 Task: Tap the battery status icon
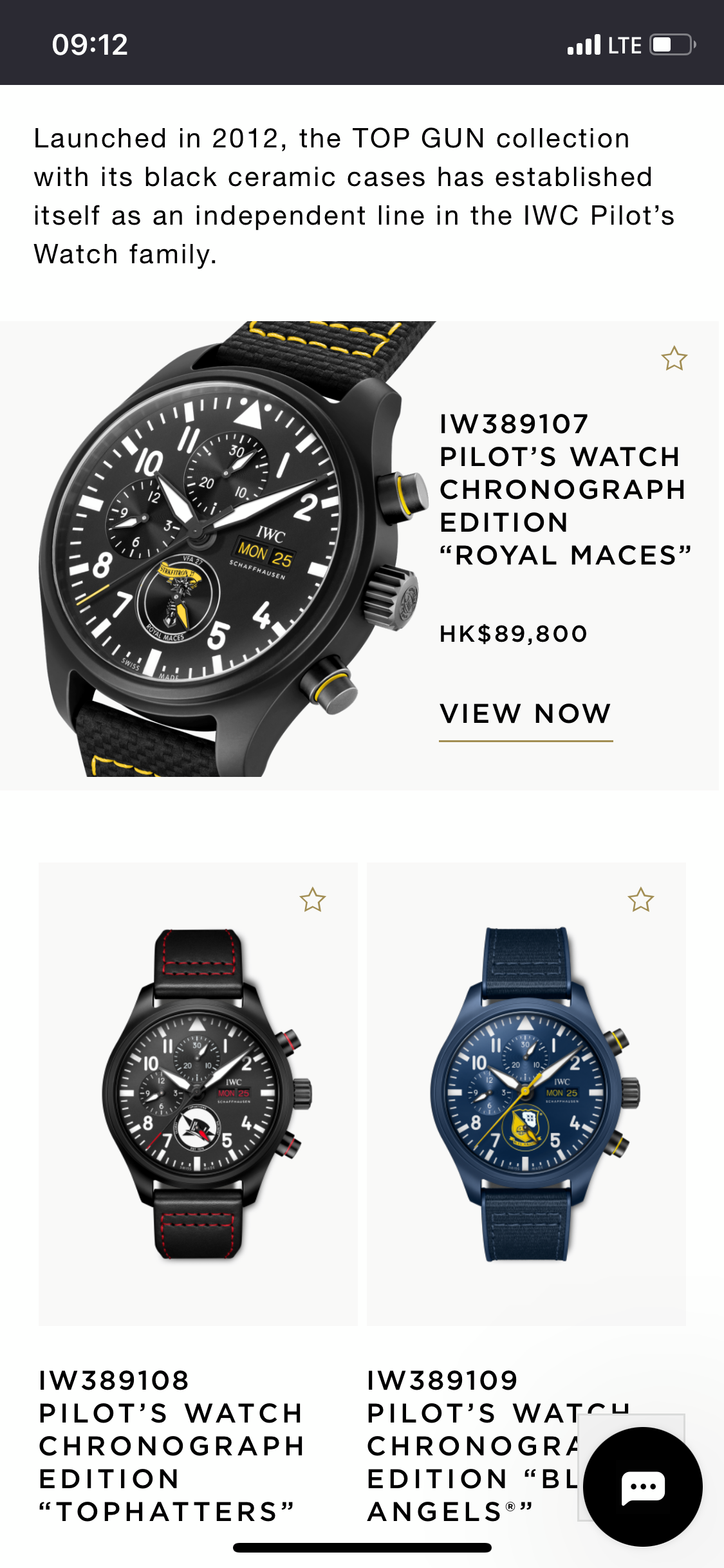click(x=673, y=44)
